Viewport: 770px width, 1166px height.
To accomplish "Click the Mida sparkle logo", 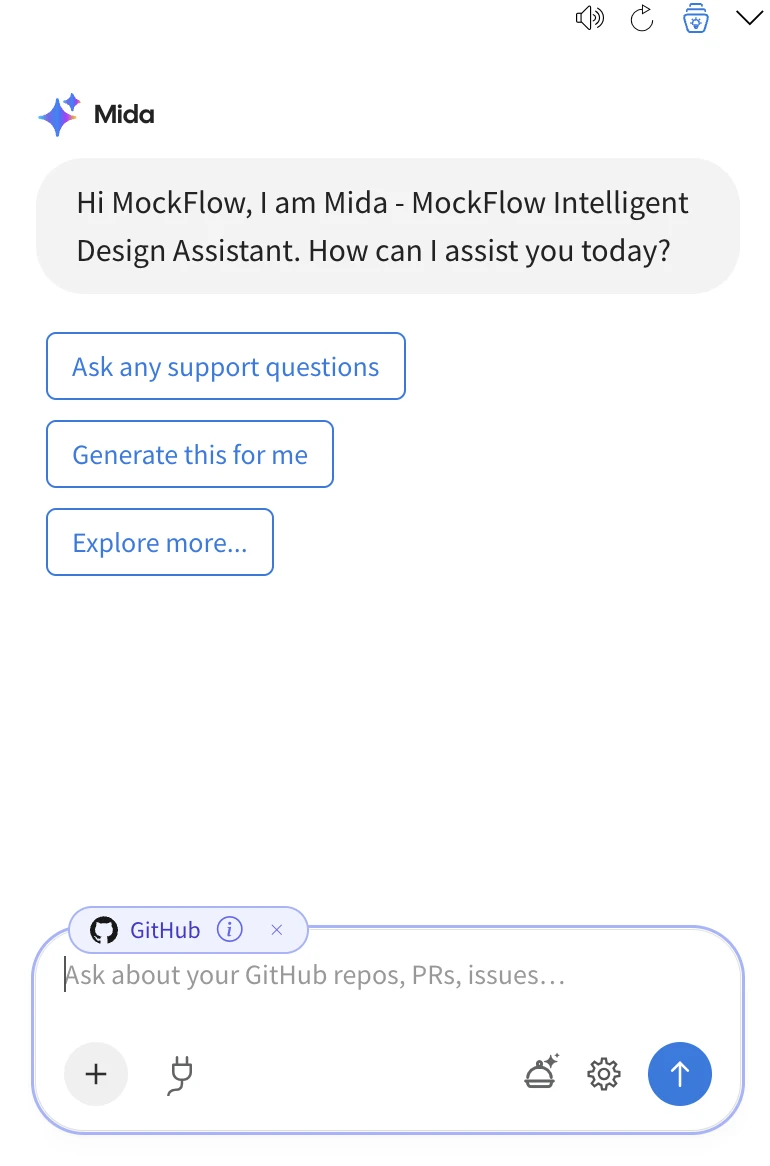I will pos(60,115).
